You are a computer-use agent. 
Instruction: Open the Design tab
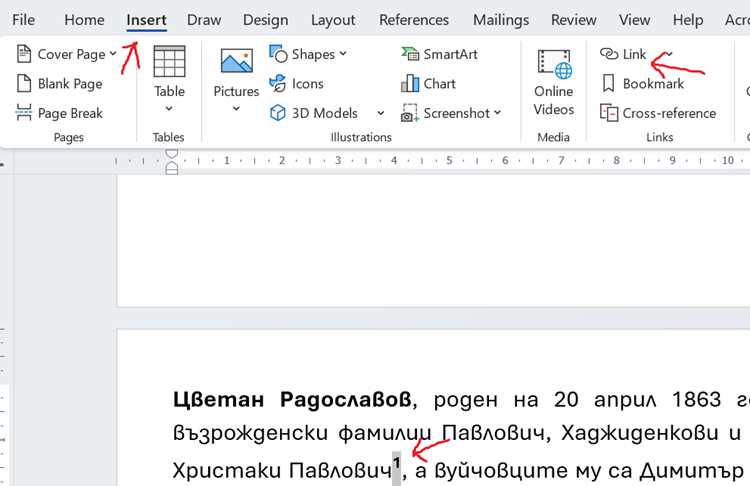coord(265,20)
